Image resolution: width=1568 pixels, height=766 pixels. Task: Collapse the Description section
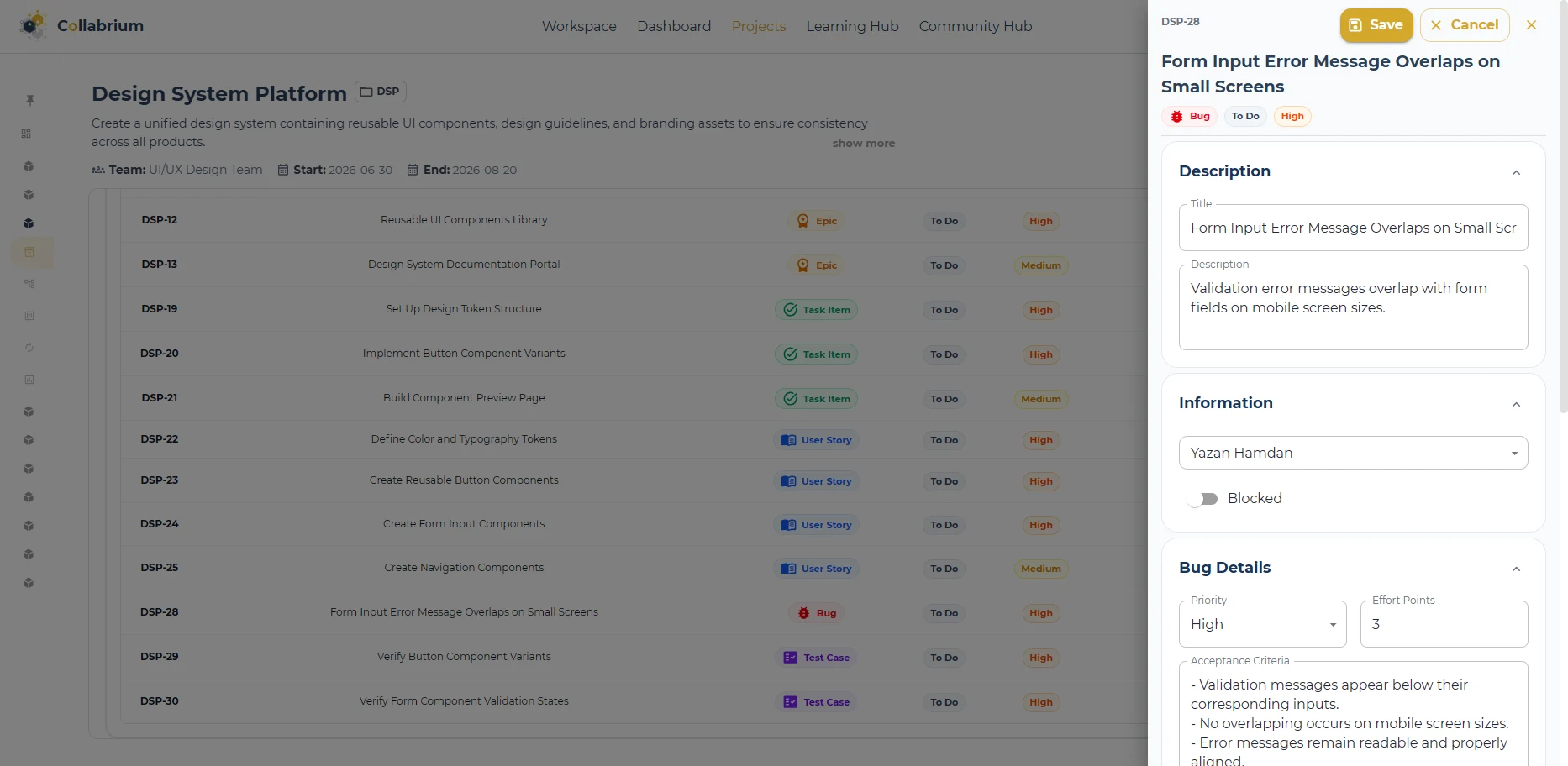1517,172
